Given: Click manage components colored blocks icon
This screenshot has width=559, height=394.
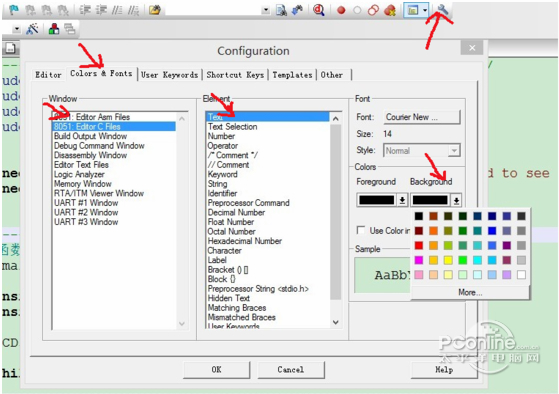Looking at the screenshot, I should point(54,29).
